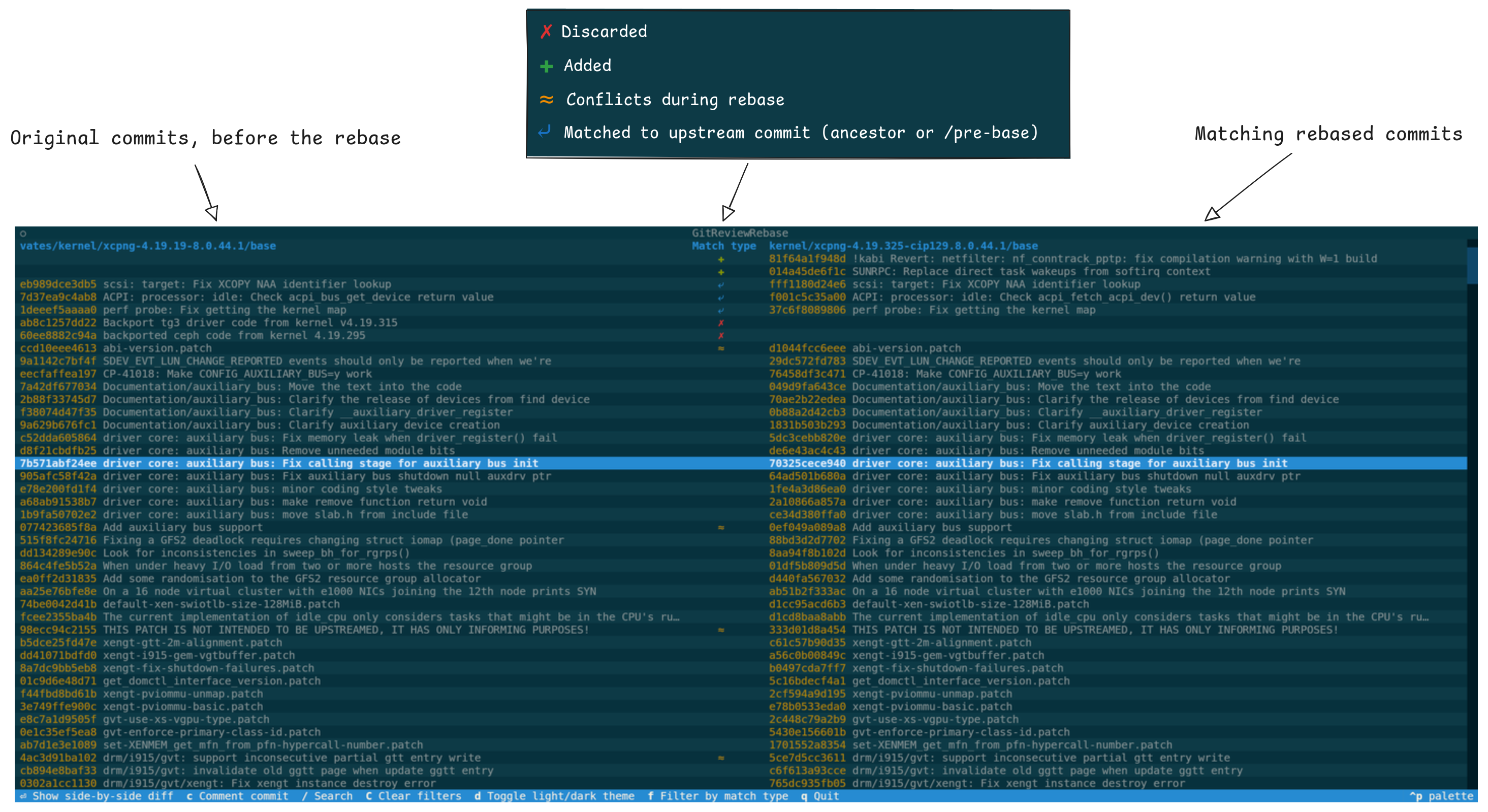Click Search in the footer bar

pyautogui.click(x=327, y=796)
